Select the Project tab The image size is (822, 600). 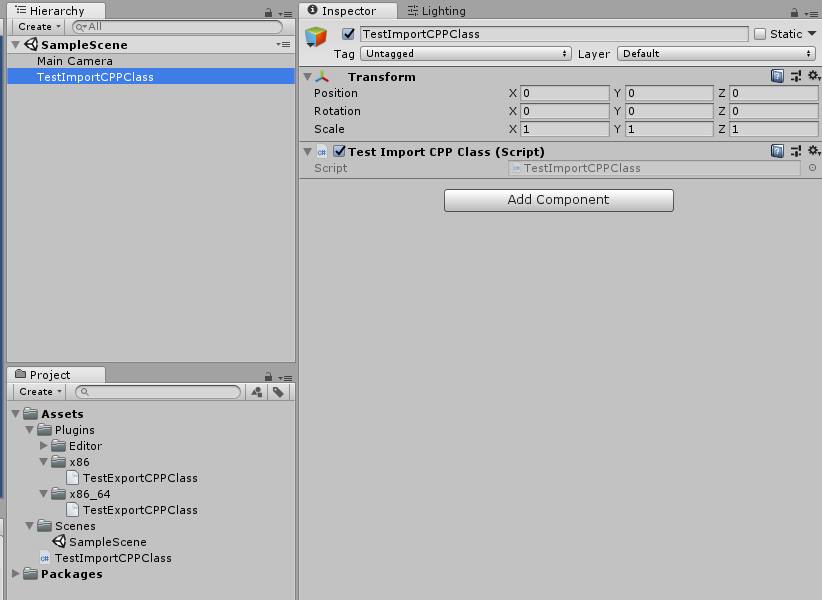point(56,375)
